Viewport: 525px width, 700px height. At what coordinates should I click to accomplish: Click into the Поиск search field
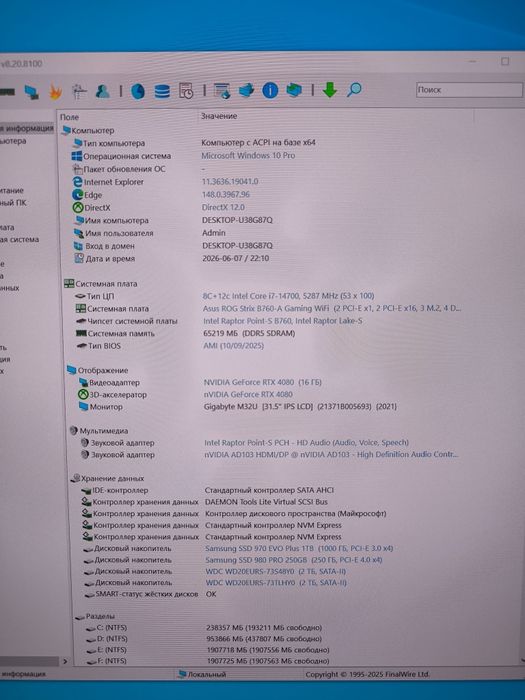[x=469, y=90]
